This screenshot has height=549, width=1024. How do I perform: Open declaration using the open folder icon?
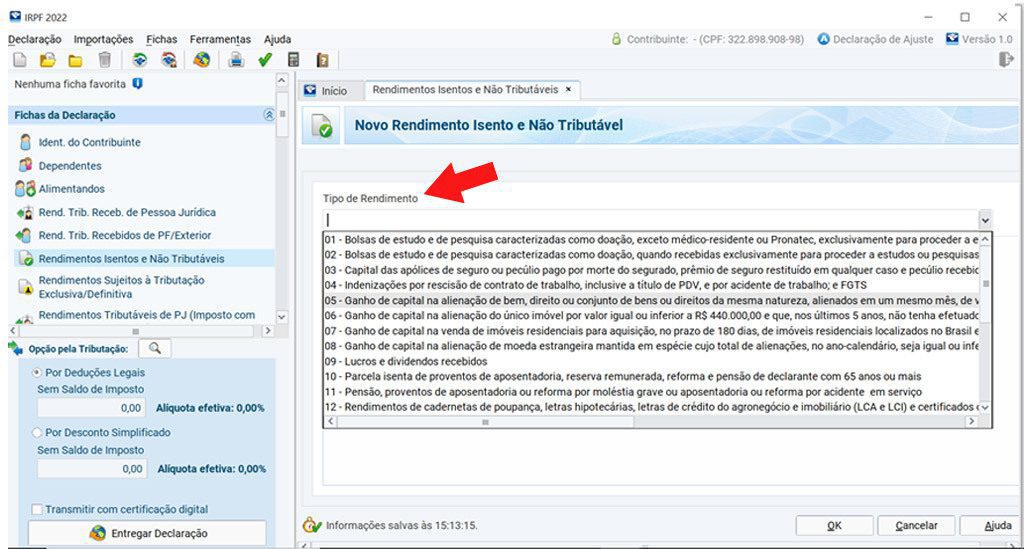click(x=48, y=60)
